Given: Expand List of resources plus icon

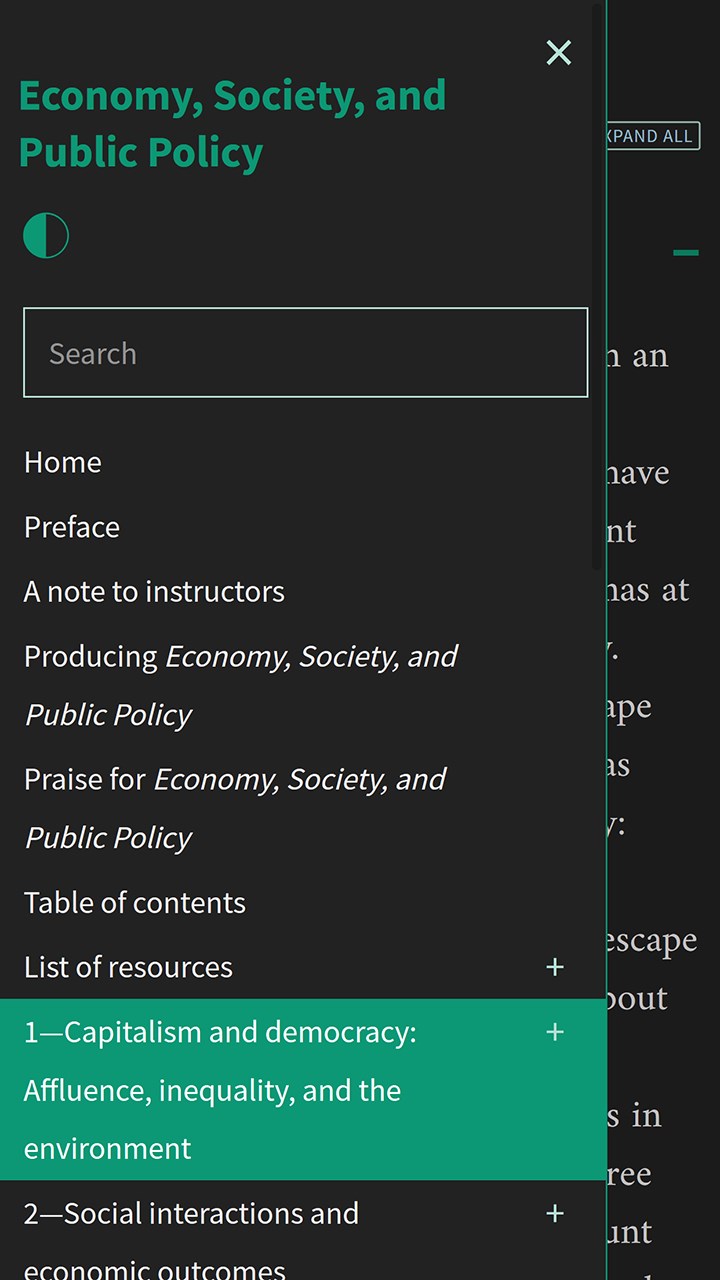Looking at the screenshot, I should [x=555, y=967].
